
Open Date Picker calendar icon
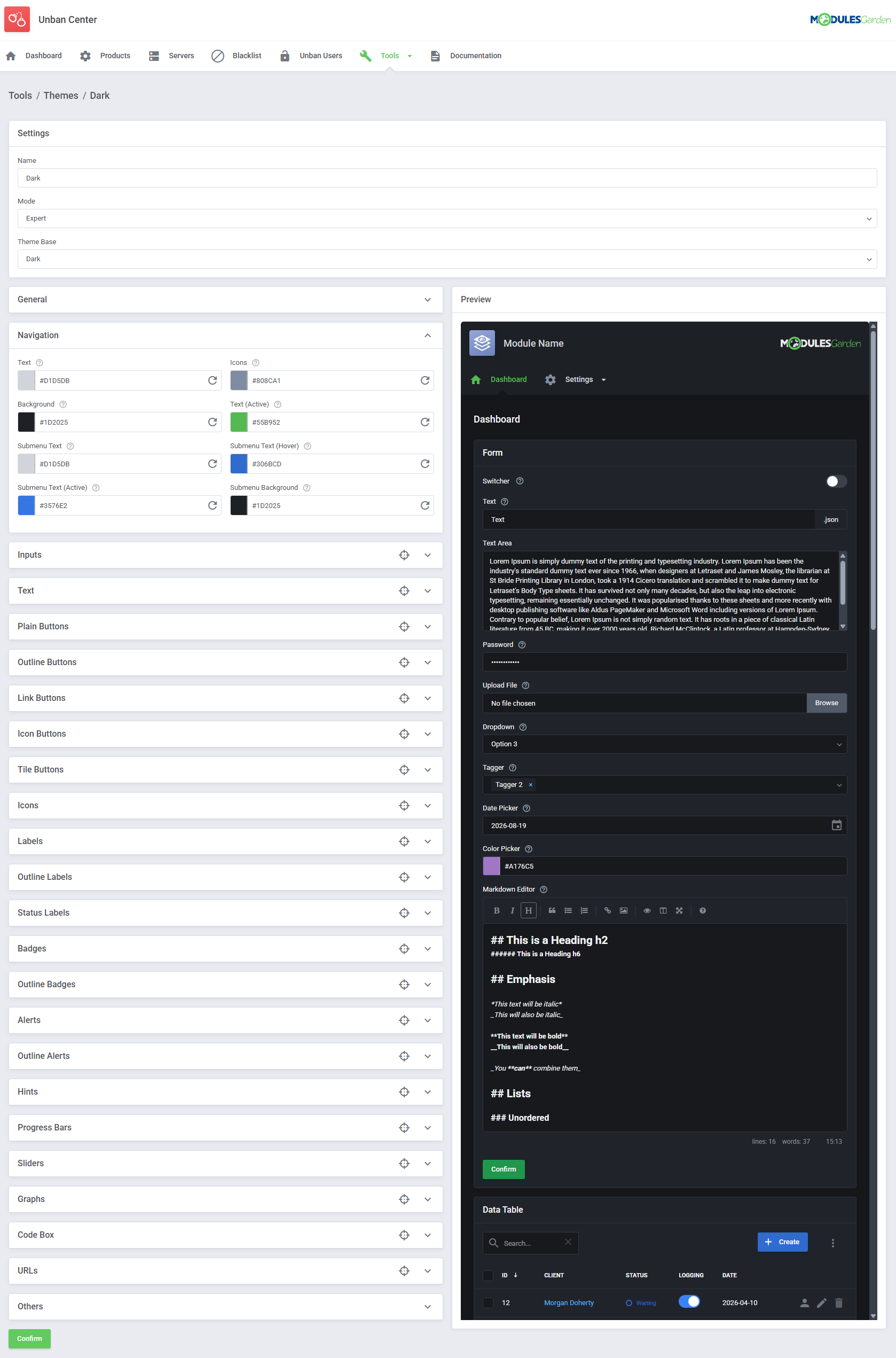(837, 825)
